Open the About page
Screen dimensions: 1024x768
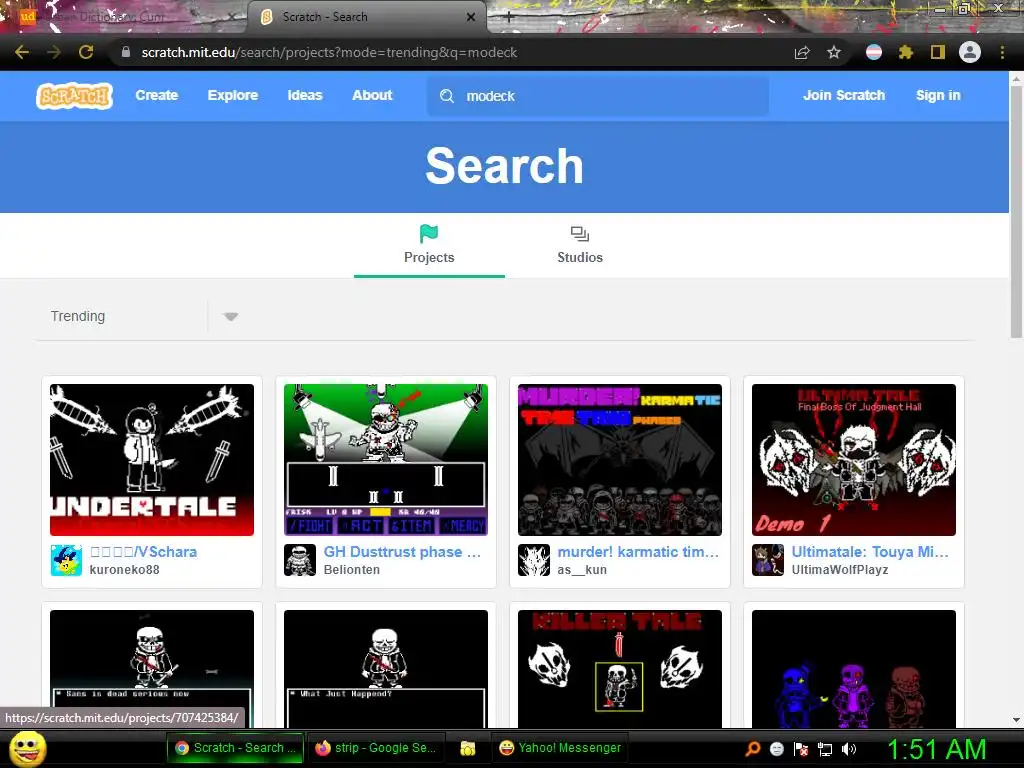tap(372, 95)
